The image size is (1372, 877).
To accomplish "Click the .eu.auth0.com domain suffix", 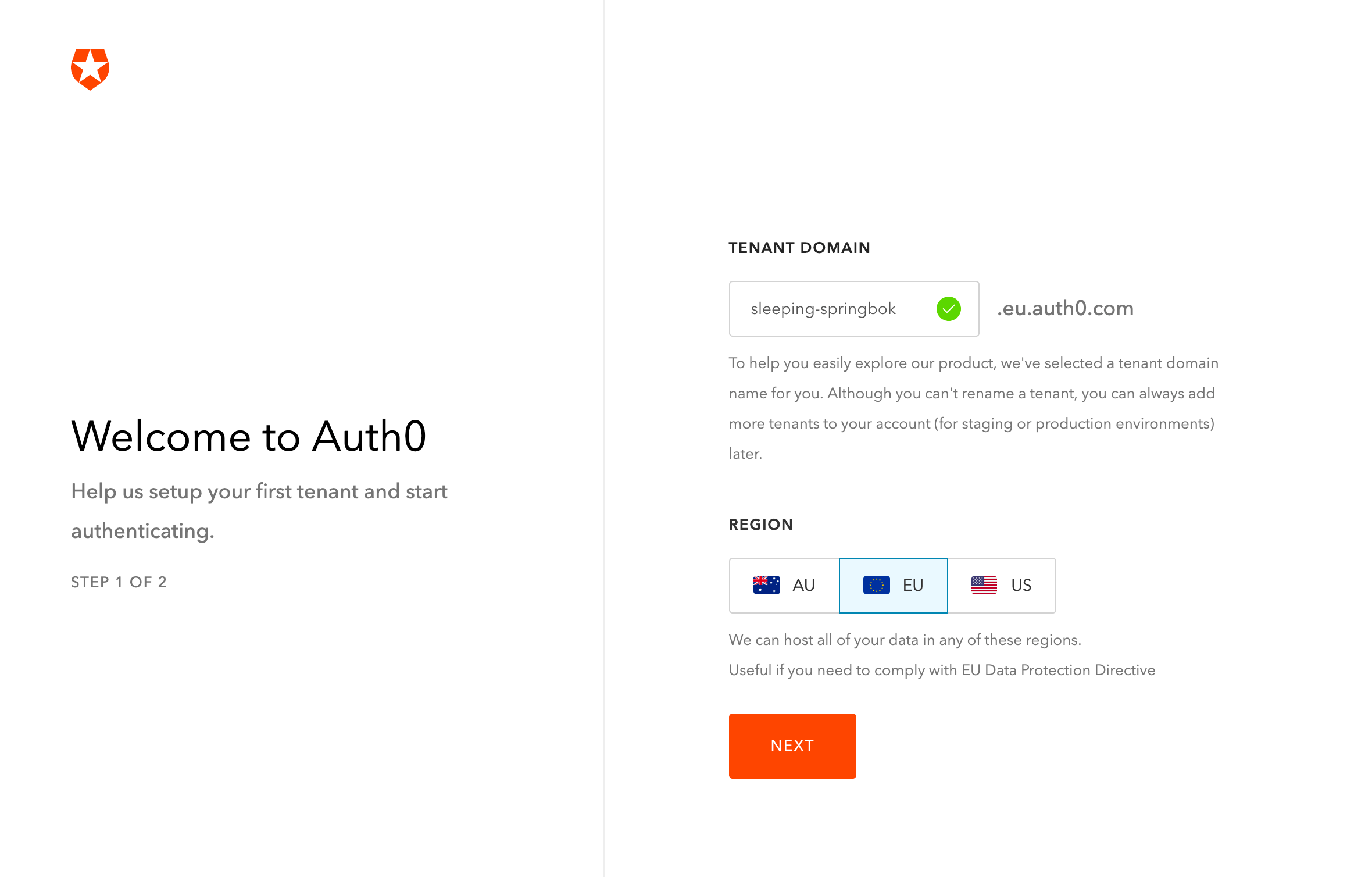I will click(1065, 308).
